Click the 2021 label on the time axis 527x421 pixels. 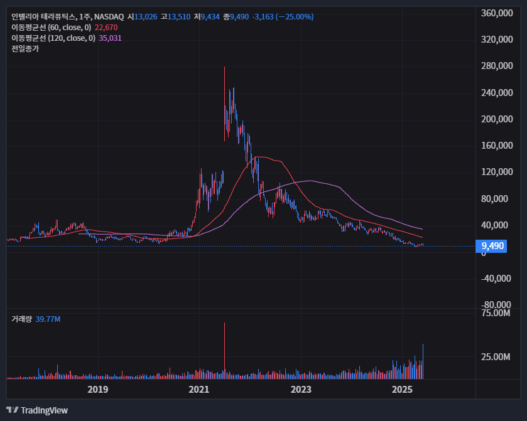point(199,390)
